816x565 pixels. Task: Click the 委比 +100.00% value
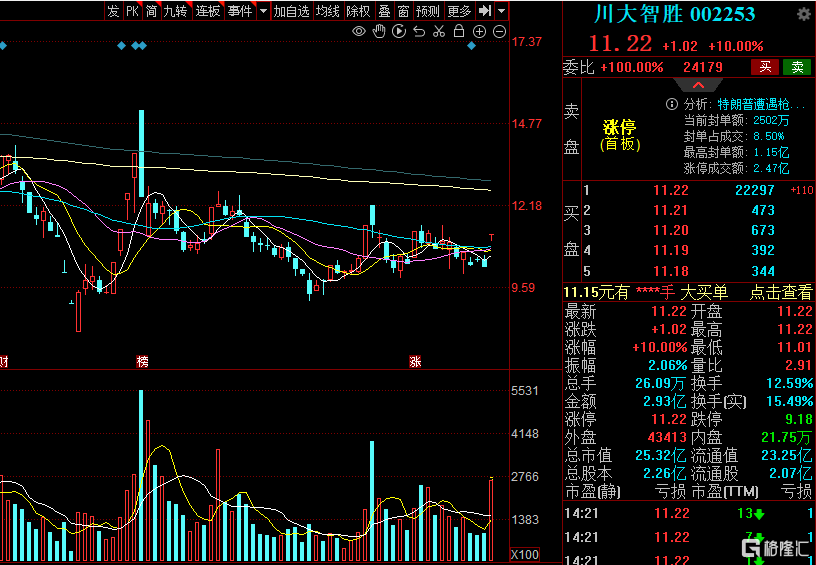[632, 67]
